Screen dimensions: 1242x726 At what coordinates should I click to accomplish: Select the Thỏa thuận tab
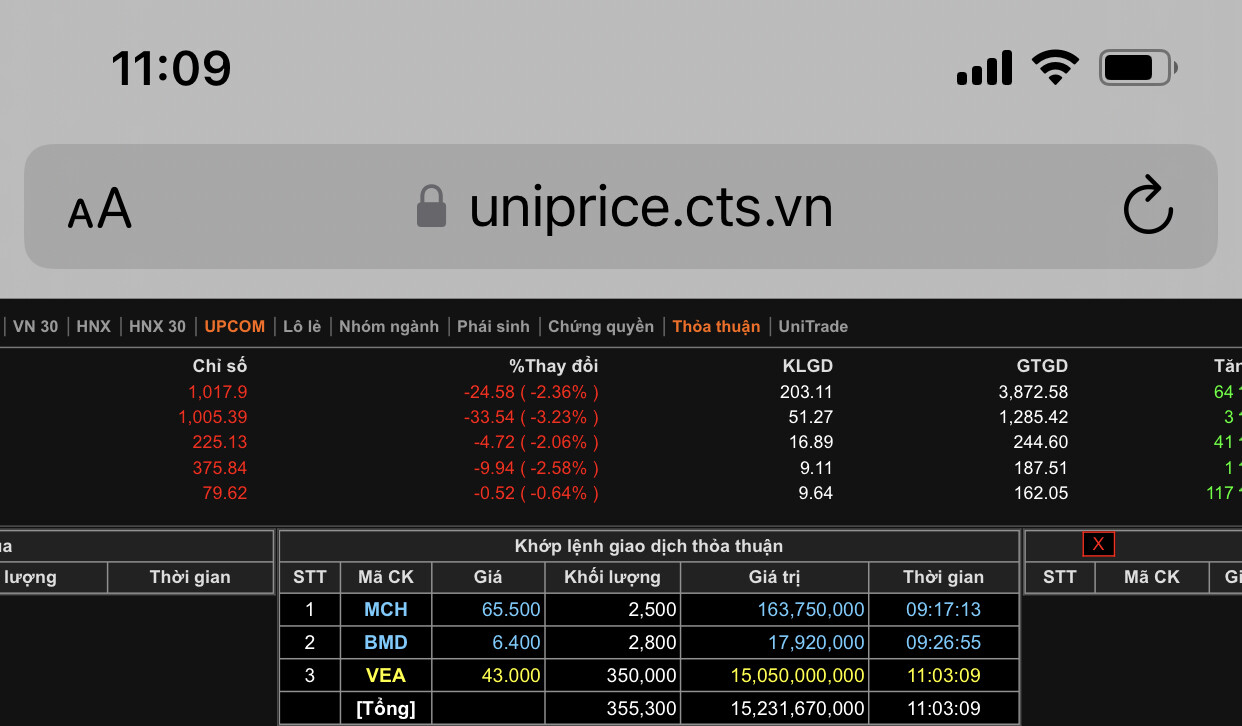pos(716,326)
